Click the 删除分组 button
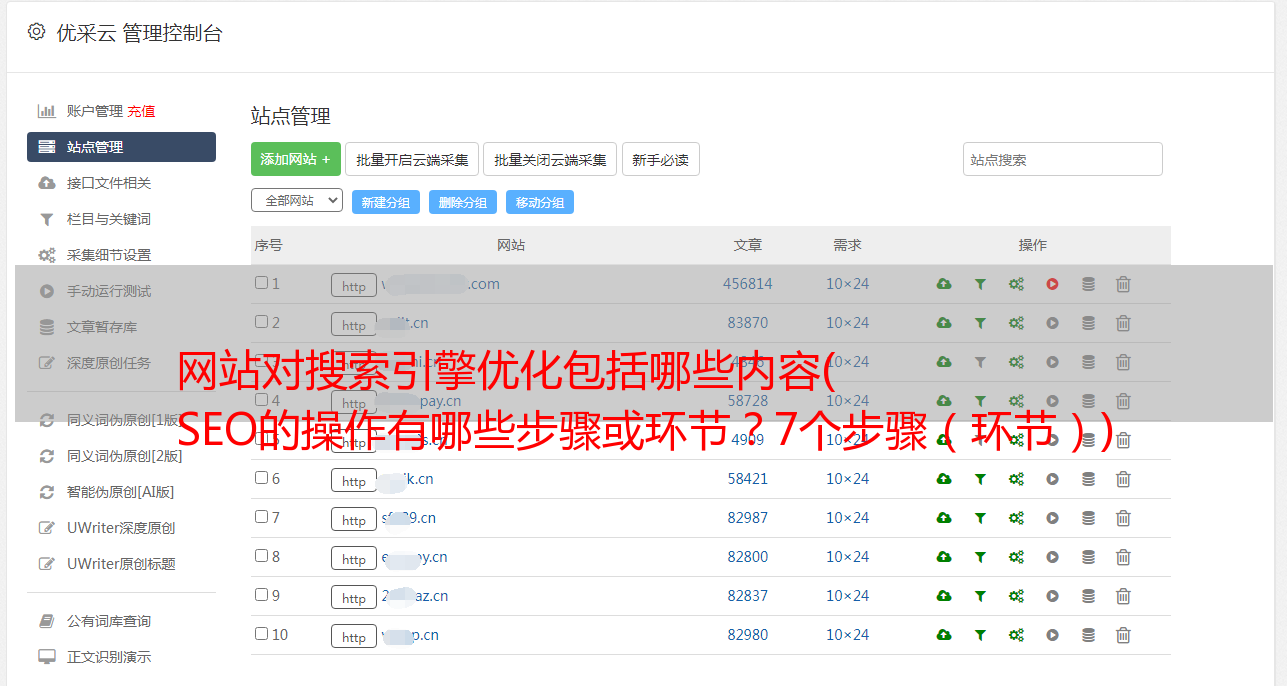Image resolution: width=1287 pixels, height=686 pixels. [x=463, y=202]
